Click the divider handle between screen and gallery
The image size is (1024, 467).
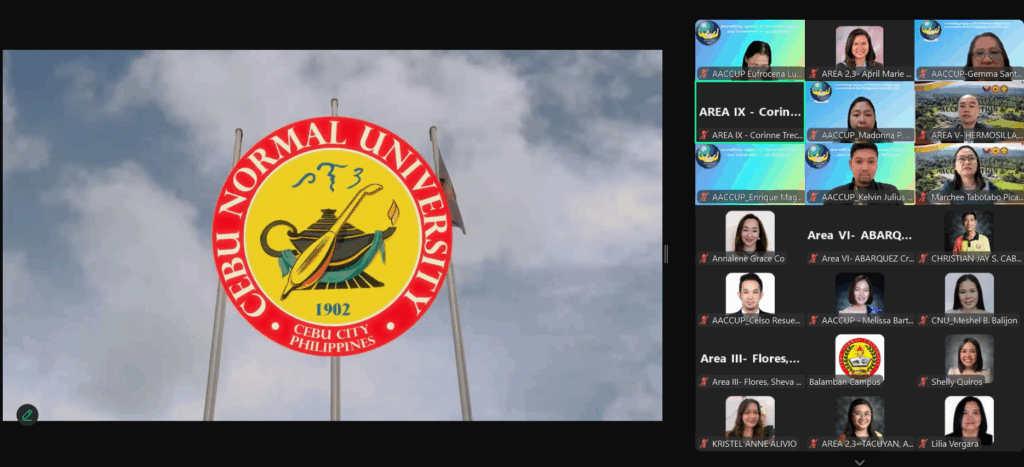tap(666, 254)
